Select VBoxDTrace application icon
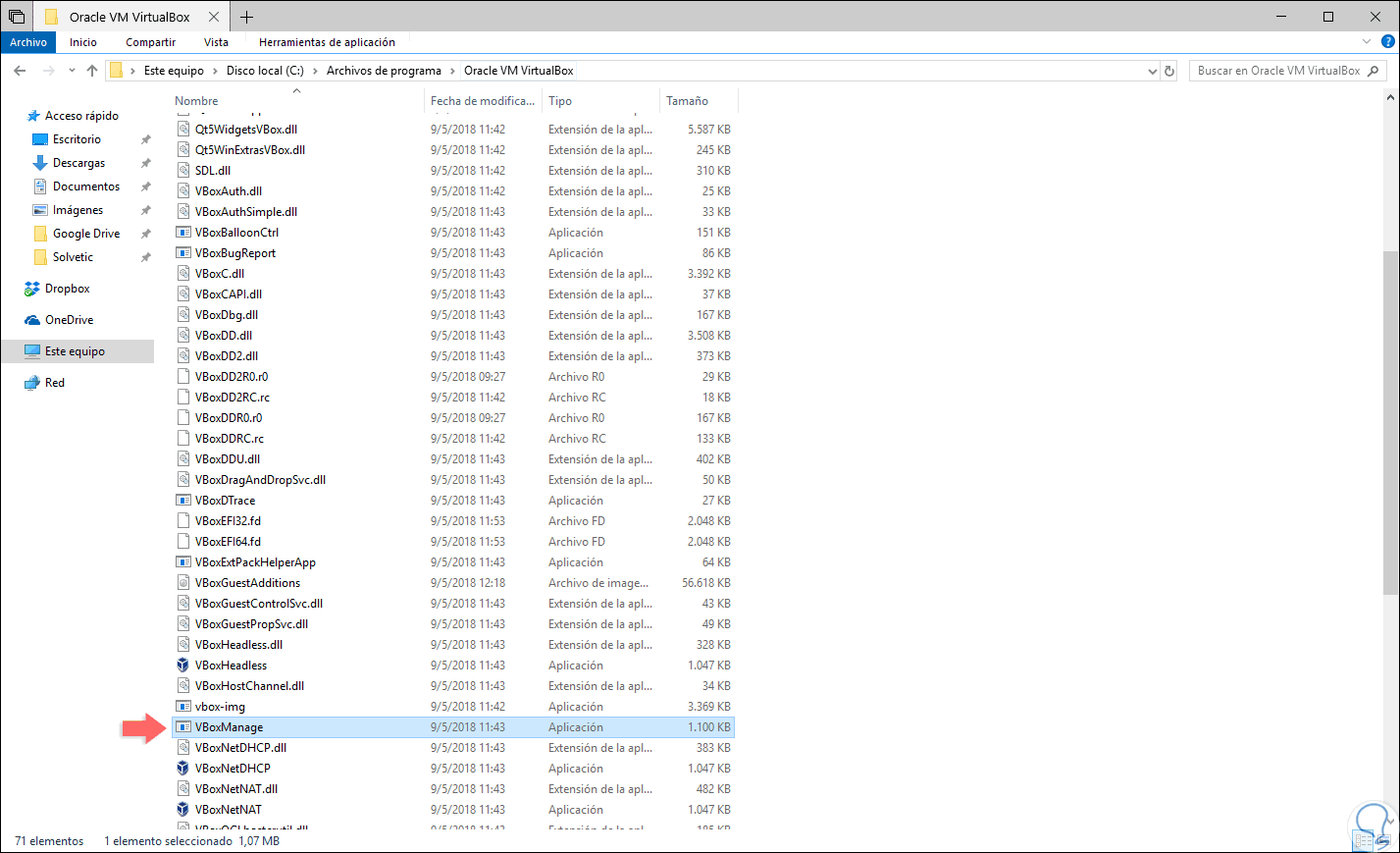The height and width of the screenshot is (853, 1400). [x=182, y=501]
